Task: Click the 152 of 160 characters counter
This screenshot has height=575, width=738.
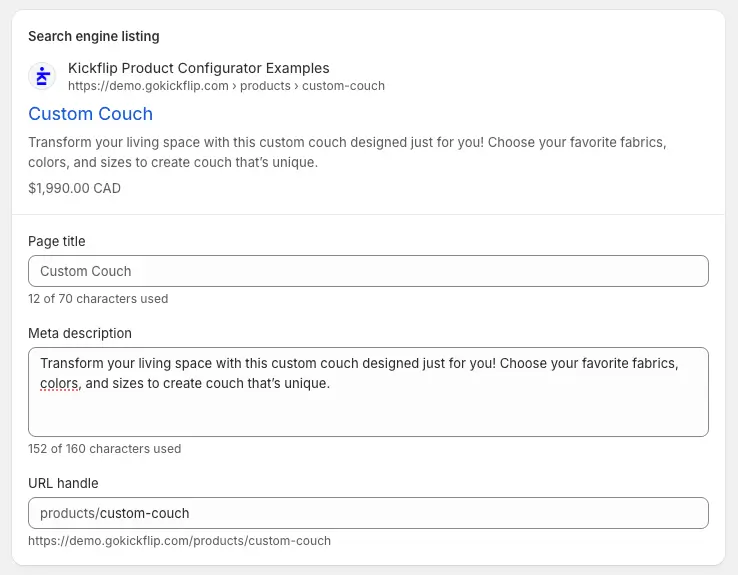Action: (x=104, y=449)
